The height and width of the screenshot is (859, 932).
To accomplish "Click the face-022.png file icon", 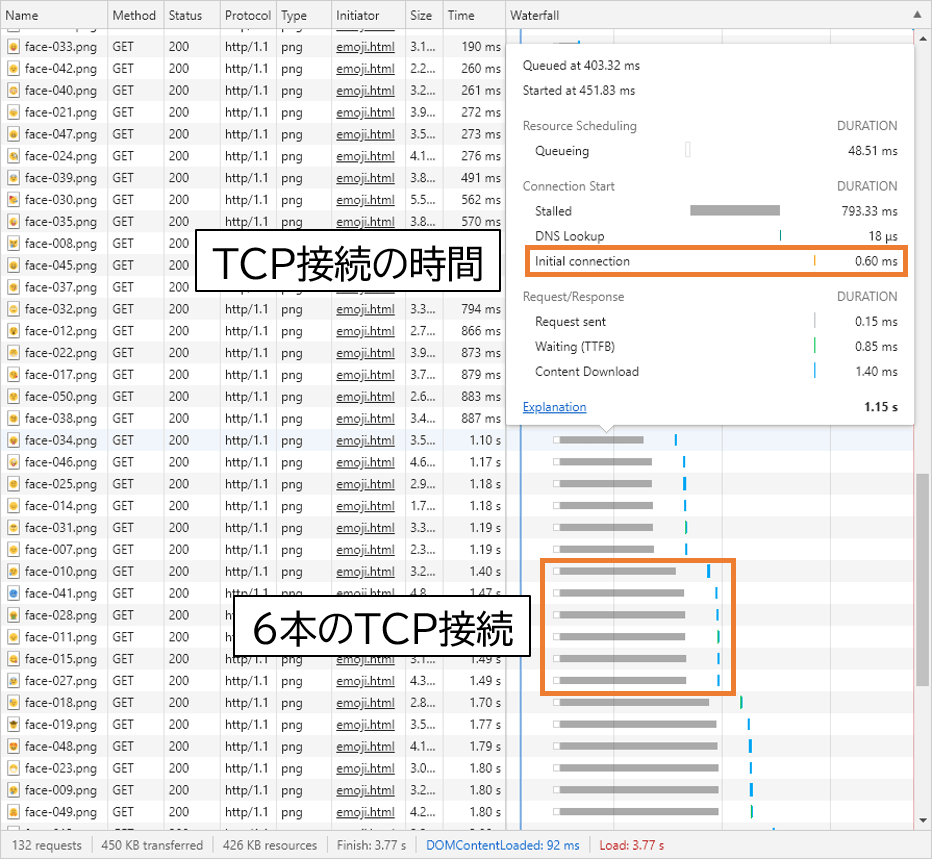I will (x=13, y=353).
